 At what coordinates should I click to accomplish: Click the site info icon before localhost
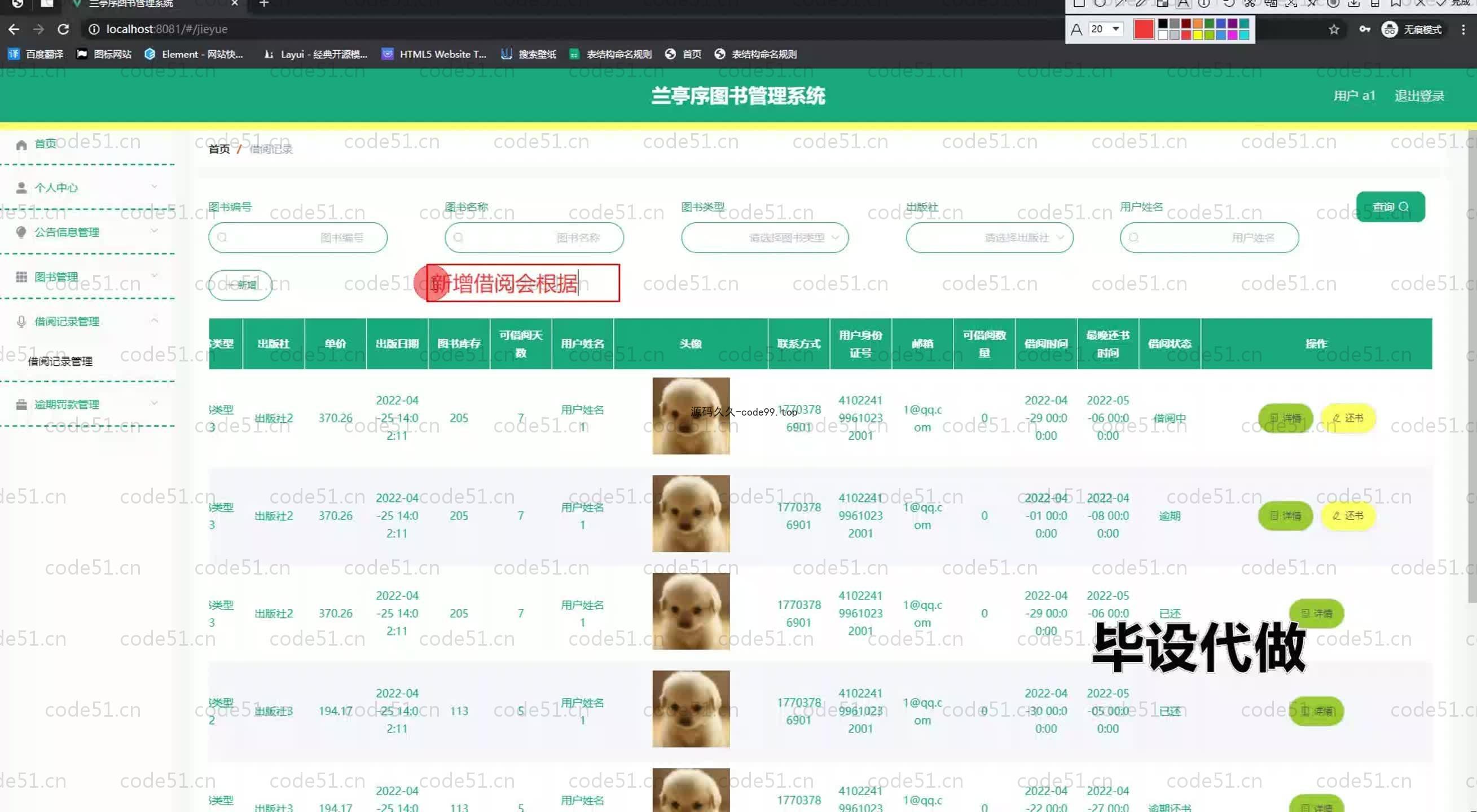[x=94, y=29]
